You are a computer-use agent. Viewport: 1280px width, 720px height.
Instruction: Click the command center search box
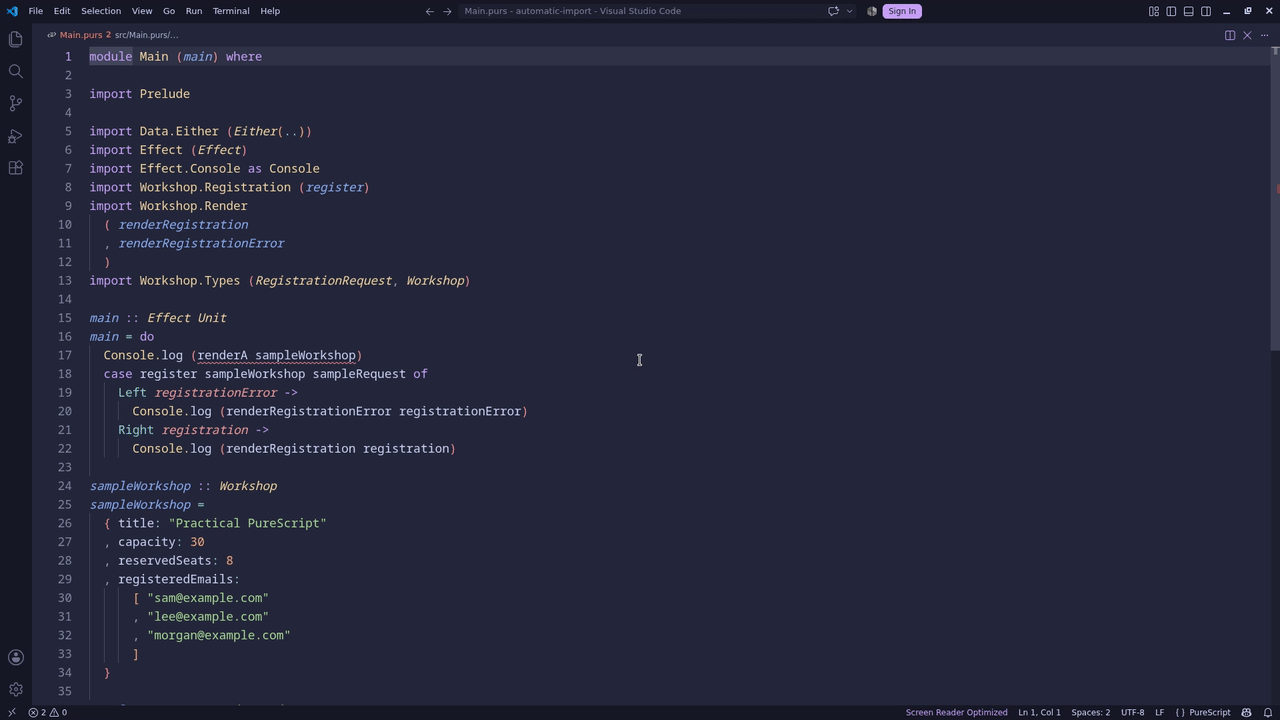pyautogui.click(x=640, y=11)
